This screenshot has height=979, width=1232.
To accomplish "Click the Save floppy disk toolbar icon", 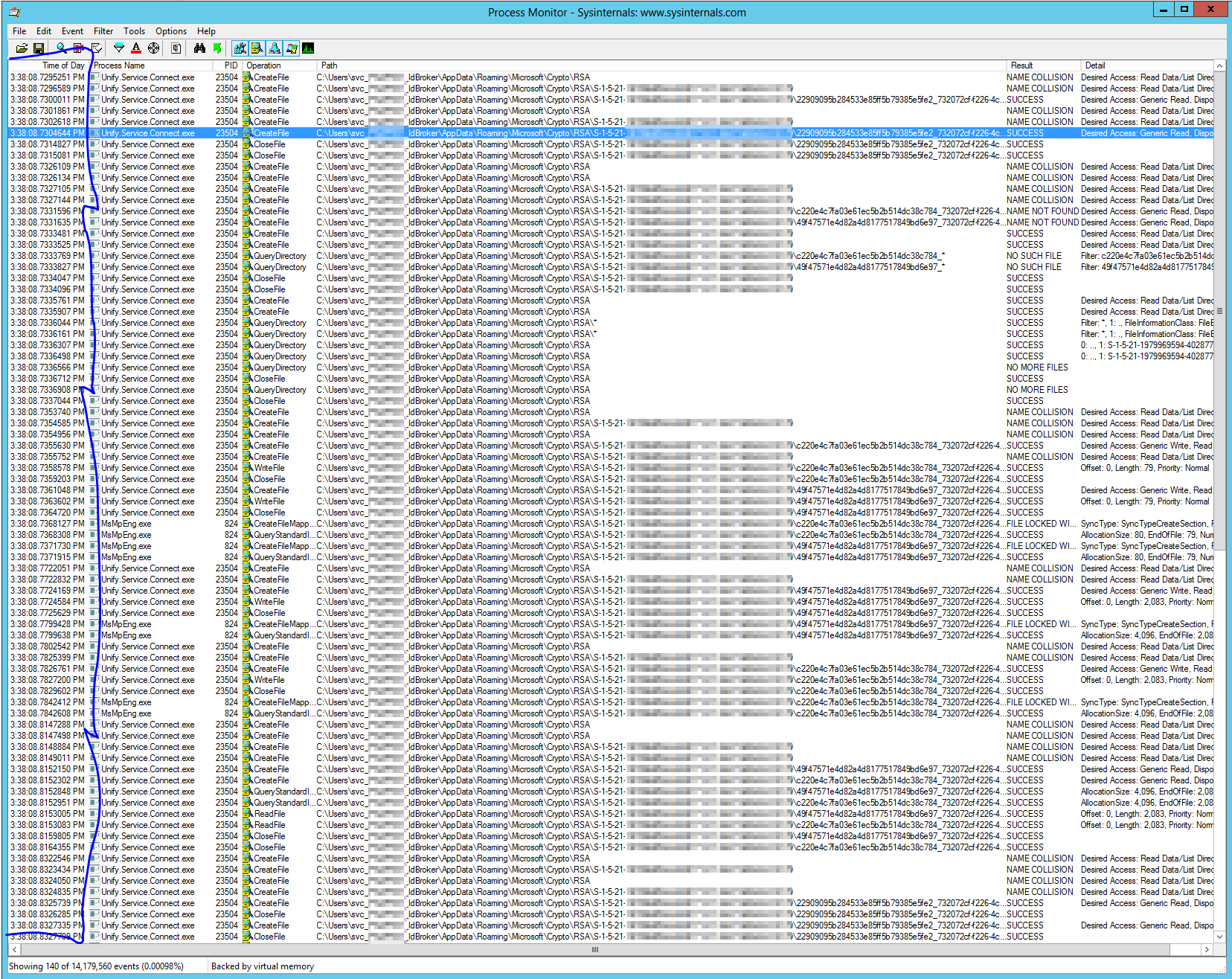I will click(39, 48).
